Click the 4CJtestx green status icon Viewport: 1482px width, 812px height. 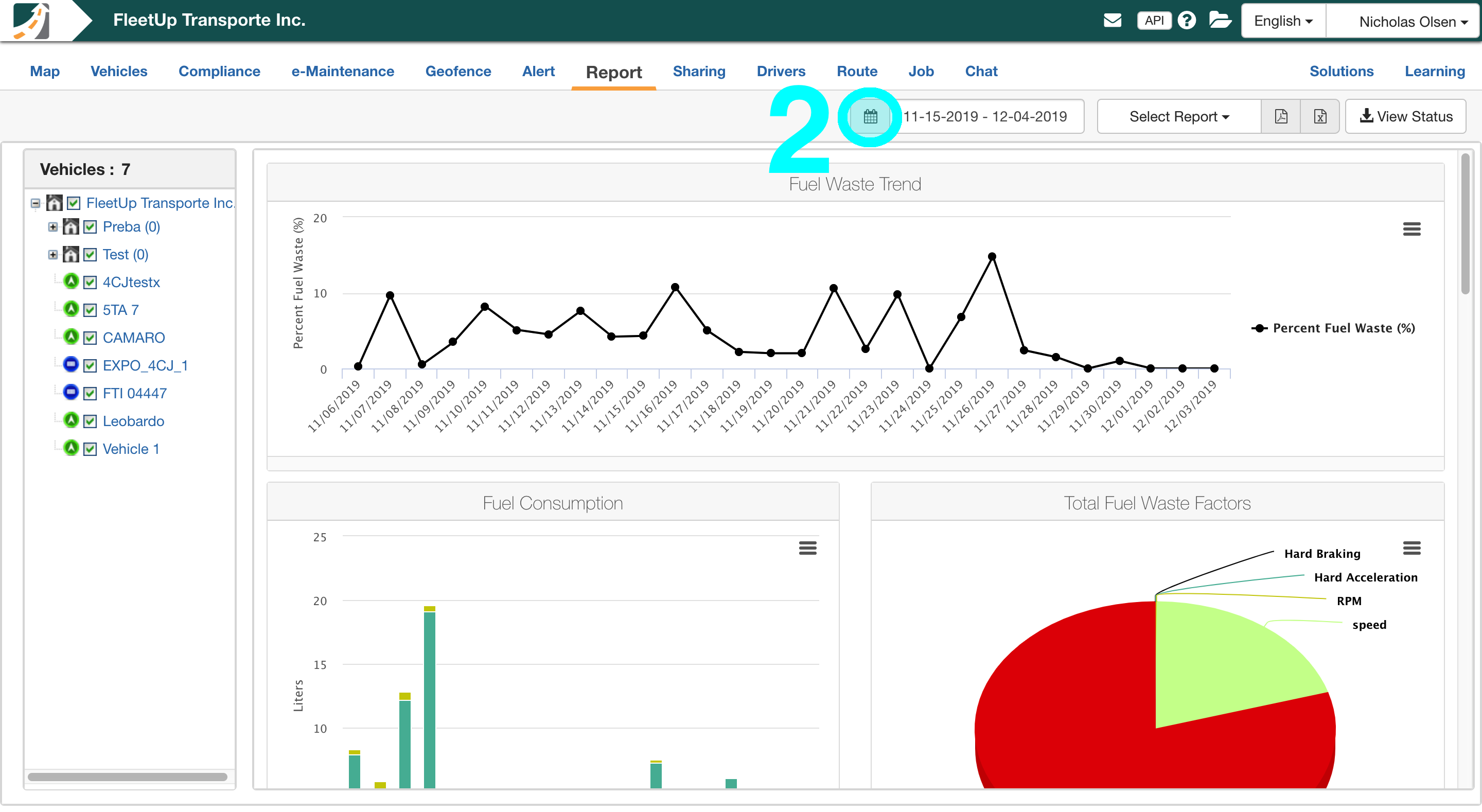[x=71, y=281]
